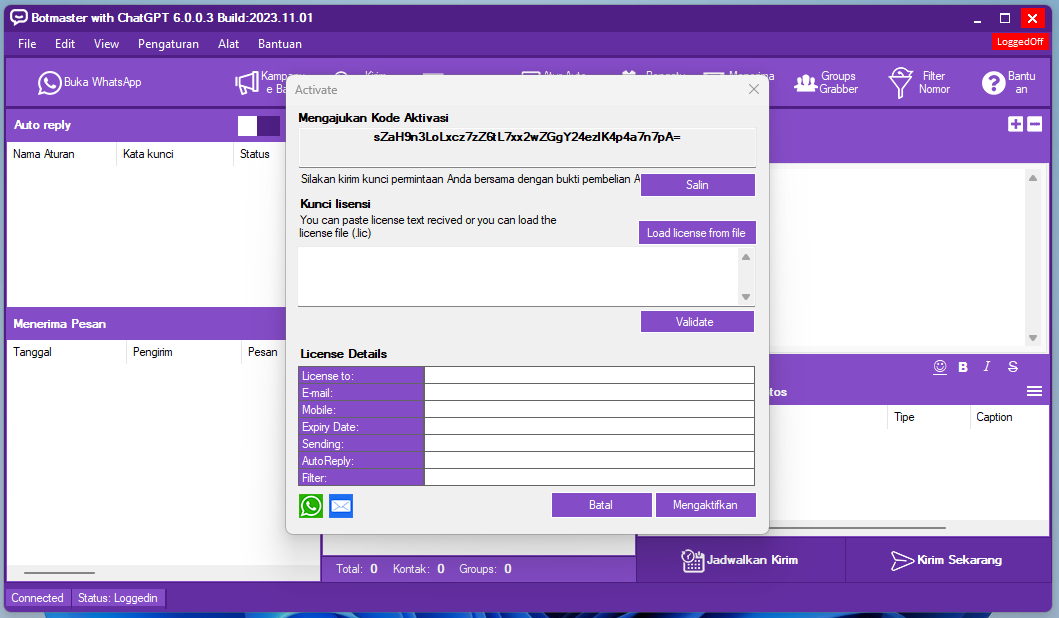Open the Groups Grabber tool
The width and height of the screenshot is (1059, 618).
[826, 83]
